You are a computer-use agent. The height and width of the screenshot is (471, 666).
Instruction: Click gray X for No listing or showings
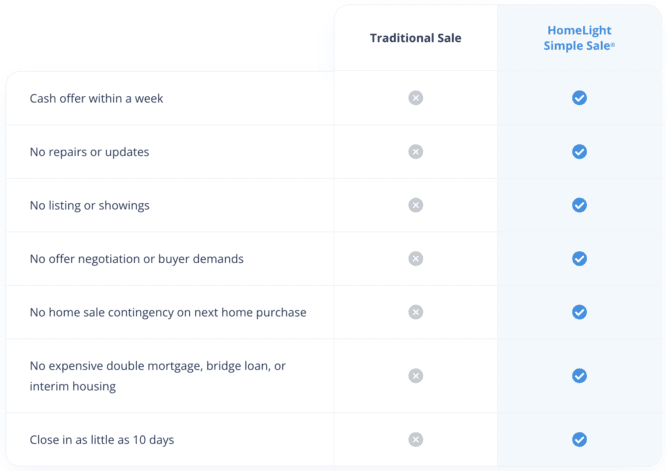[x=416, y=205]
